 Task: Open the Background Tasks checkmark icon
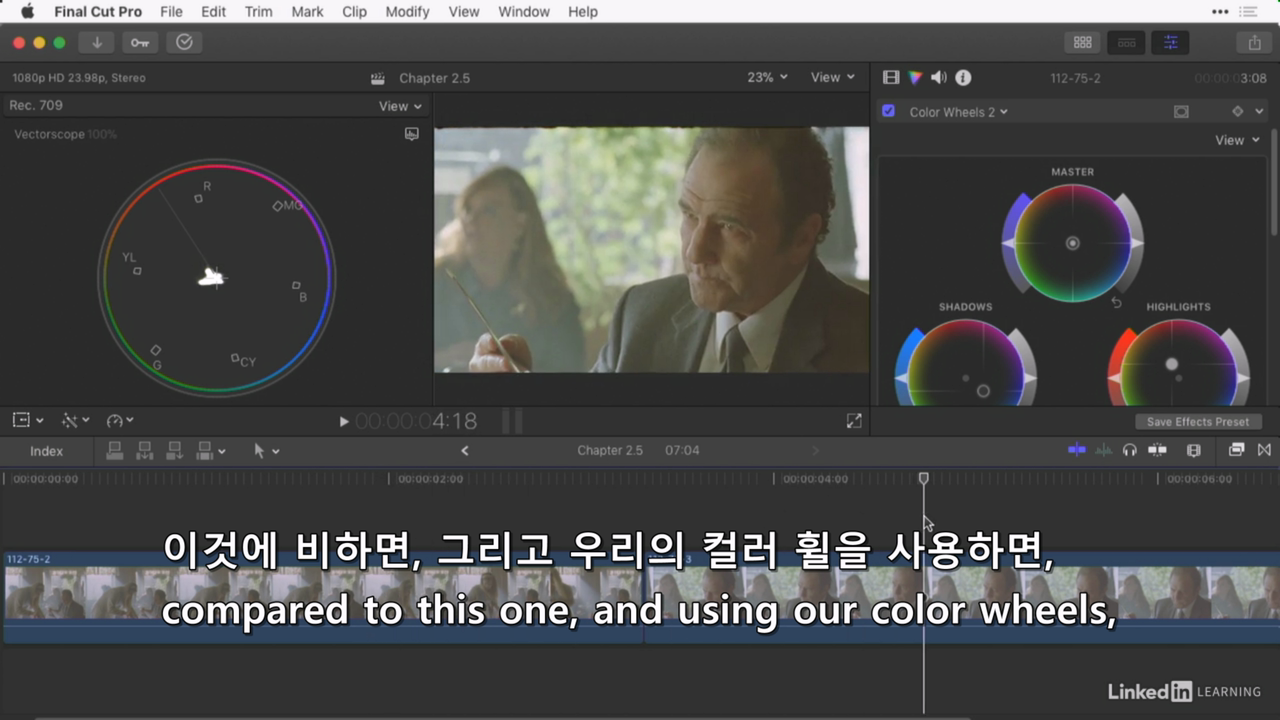184,42
